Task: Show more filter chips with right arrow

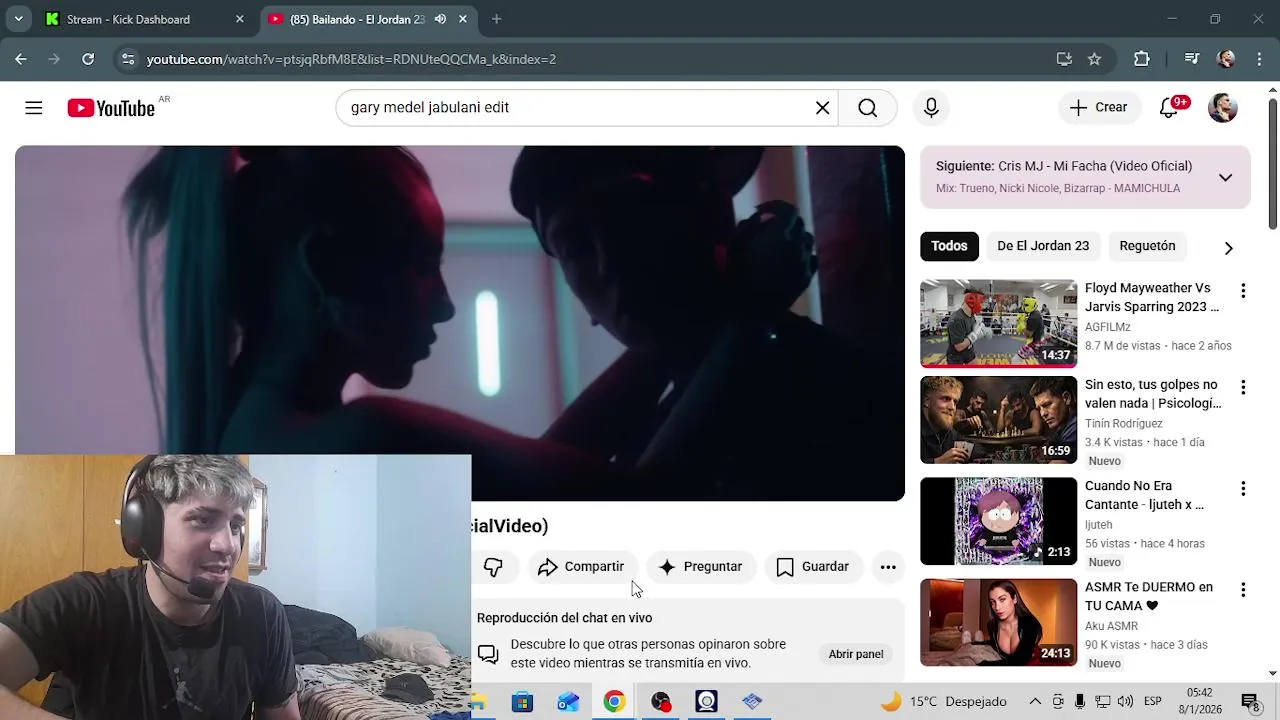Action: 1228,247
